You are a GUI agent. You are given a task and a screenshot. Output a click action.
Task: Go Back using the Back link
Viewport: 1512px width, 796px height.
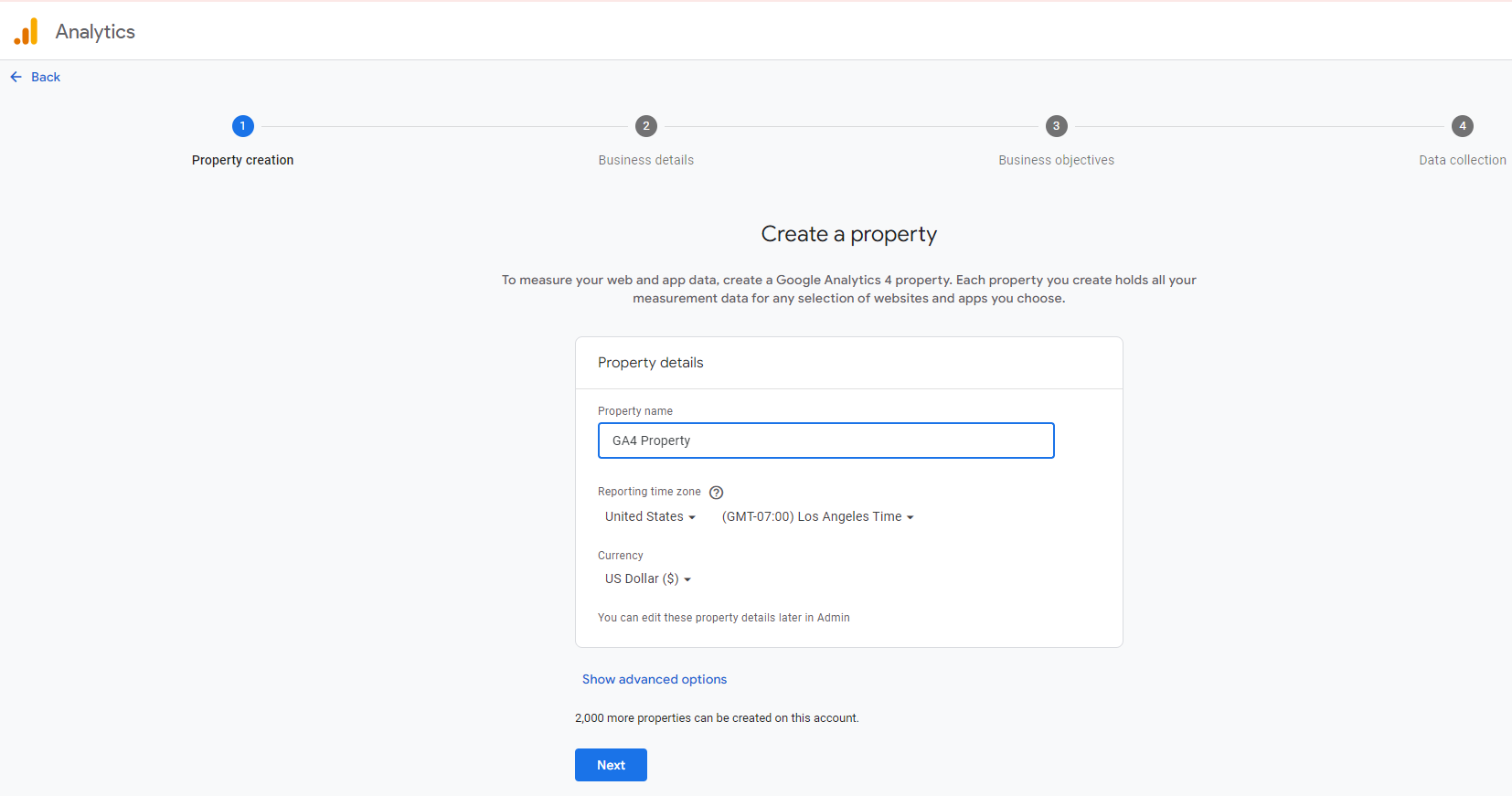pyautogui.click(x=46, y=77)
